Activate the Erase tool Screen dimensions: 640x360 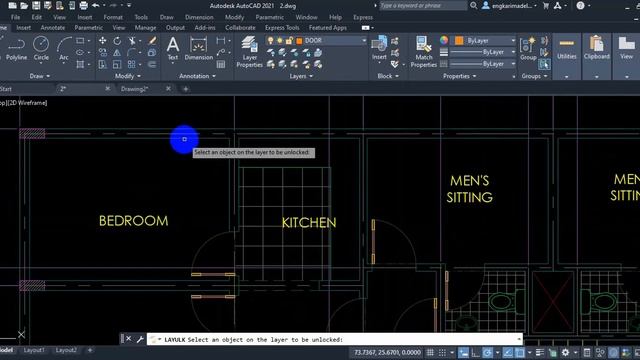pyautogui.click(x=152, y=40)
